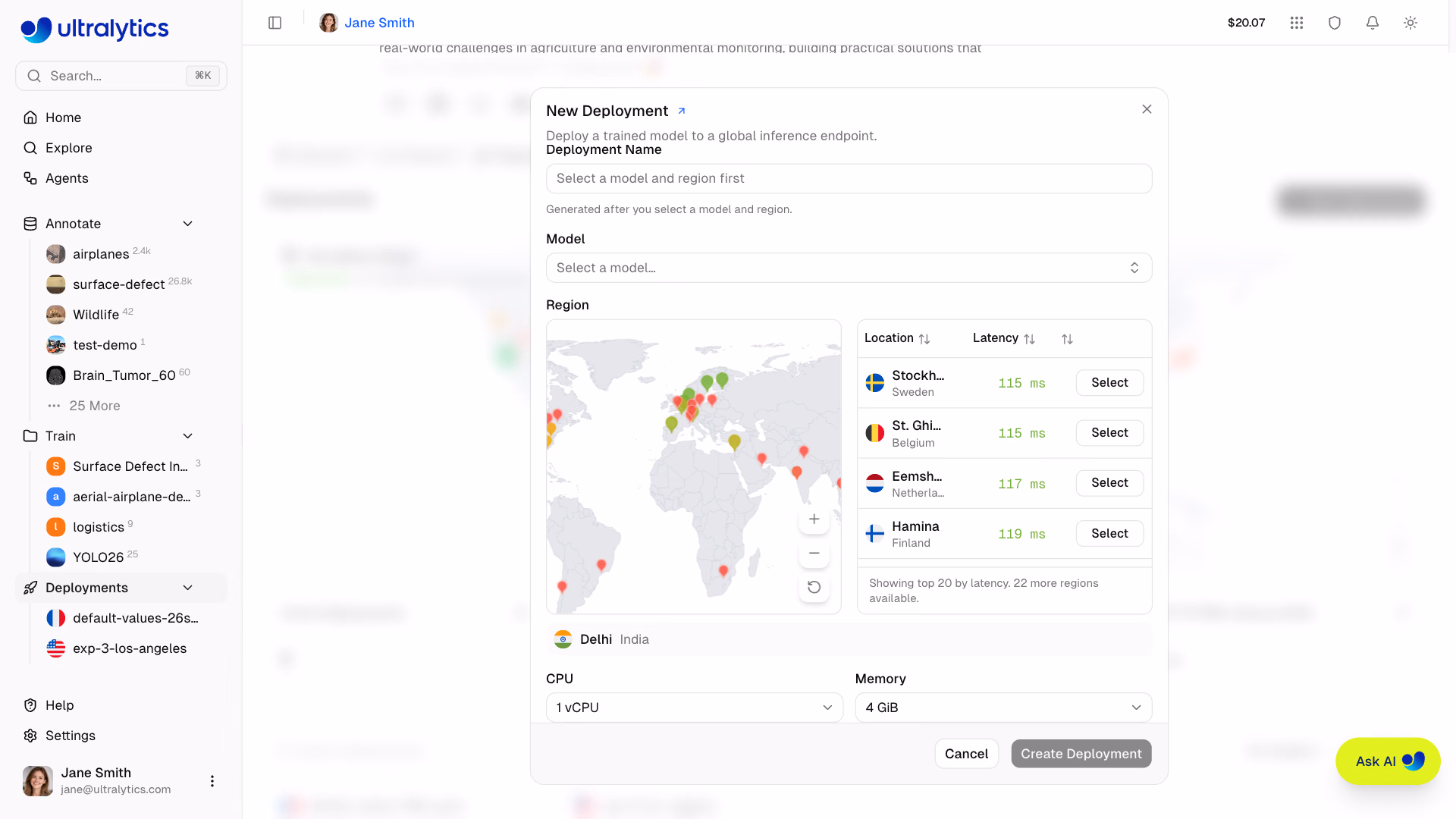This screenshot has height=819, width=1456.
Task: Collapse the Deployments section chevron
Action: [x=188, y=588]
